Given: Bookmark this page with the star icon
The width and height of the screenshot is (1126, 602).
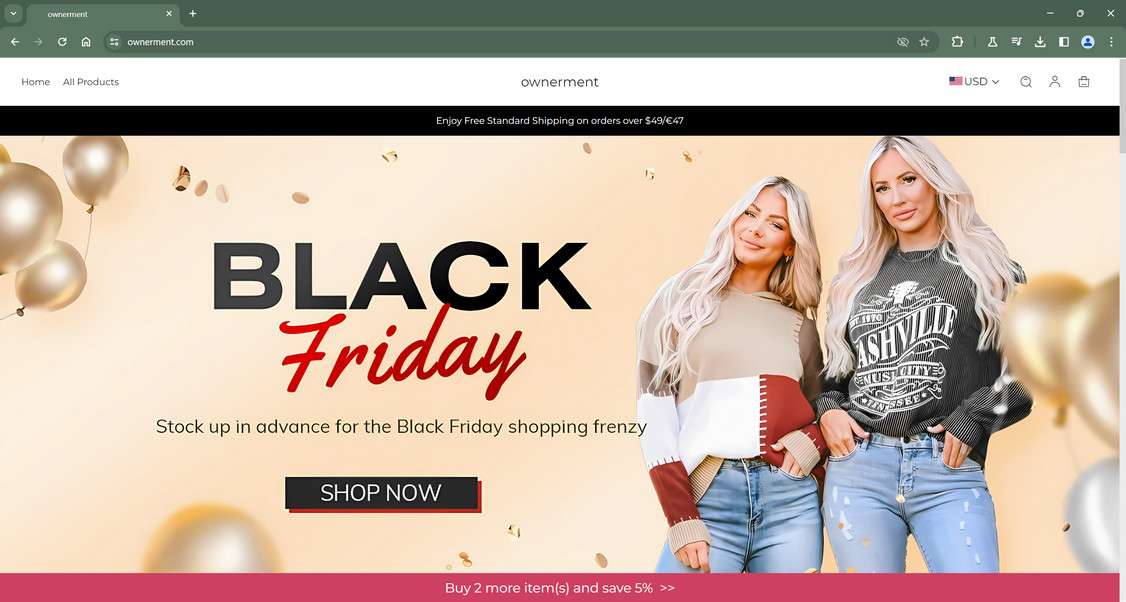Looking at the screenshot, I should 924,42.
